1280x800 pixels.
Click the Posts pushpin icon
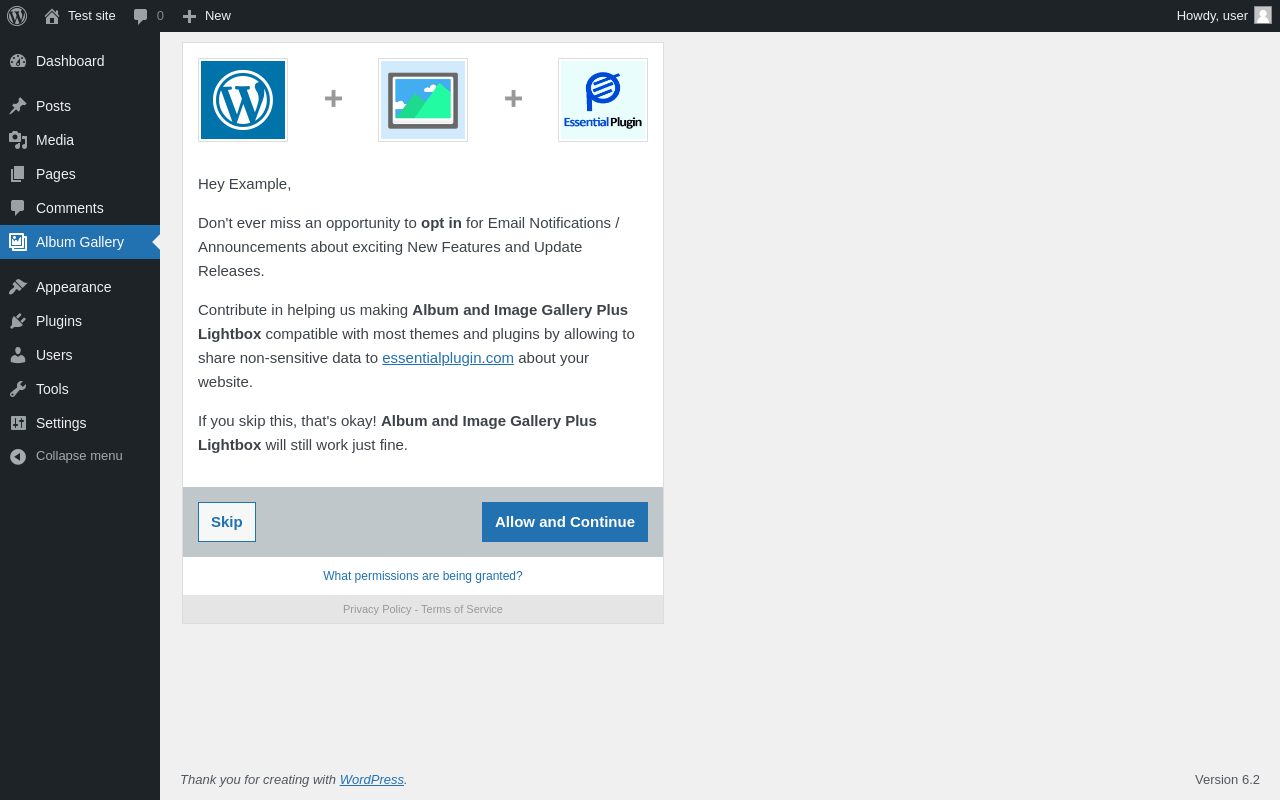[x=18, y=106]
